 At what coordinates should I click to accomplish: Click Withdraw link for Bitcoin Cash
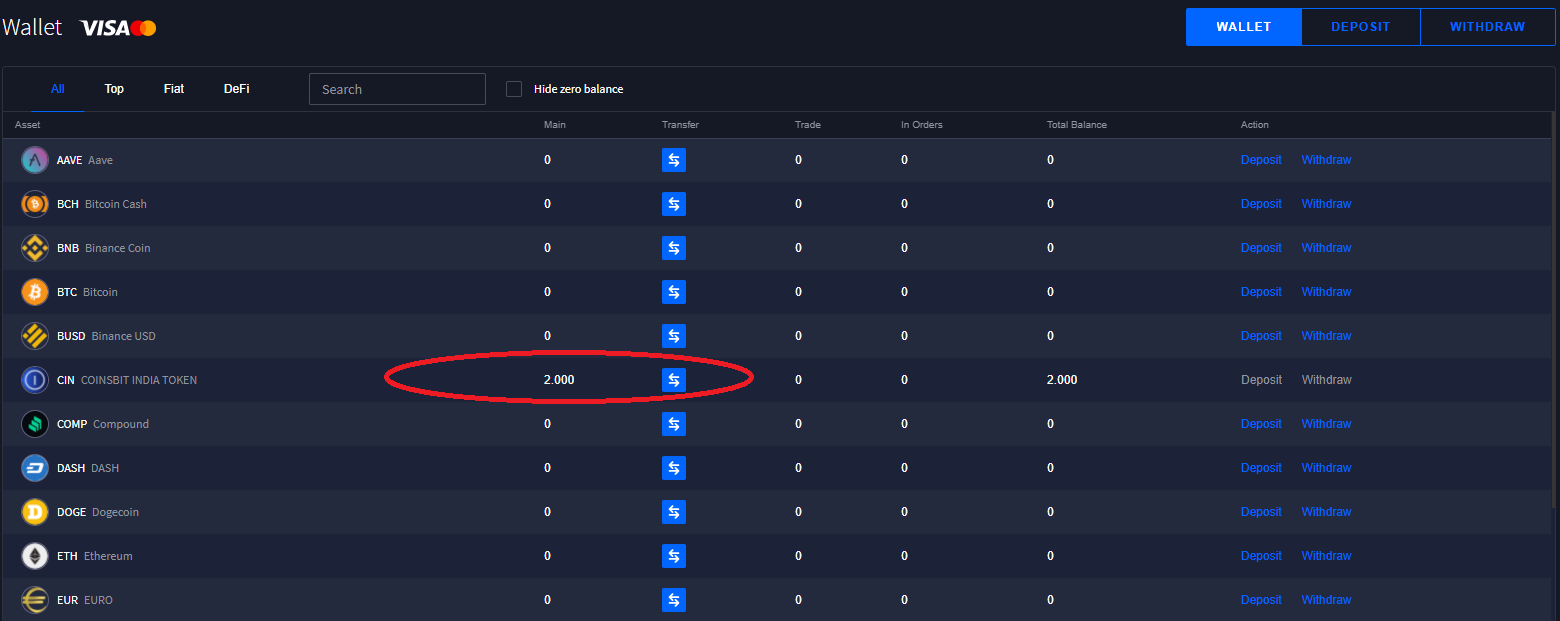pos(1326,204)
